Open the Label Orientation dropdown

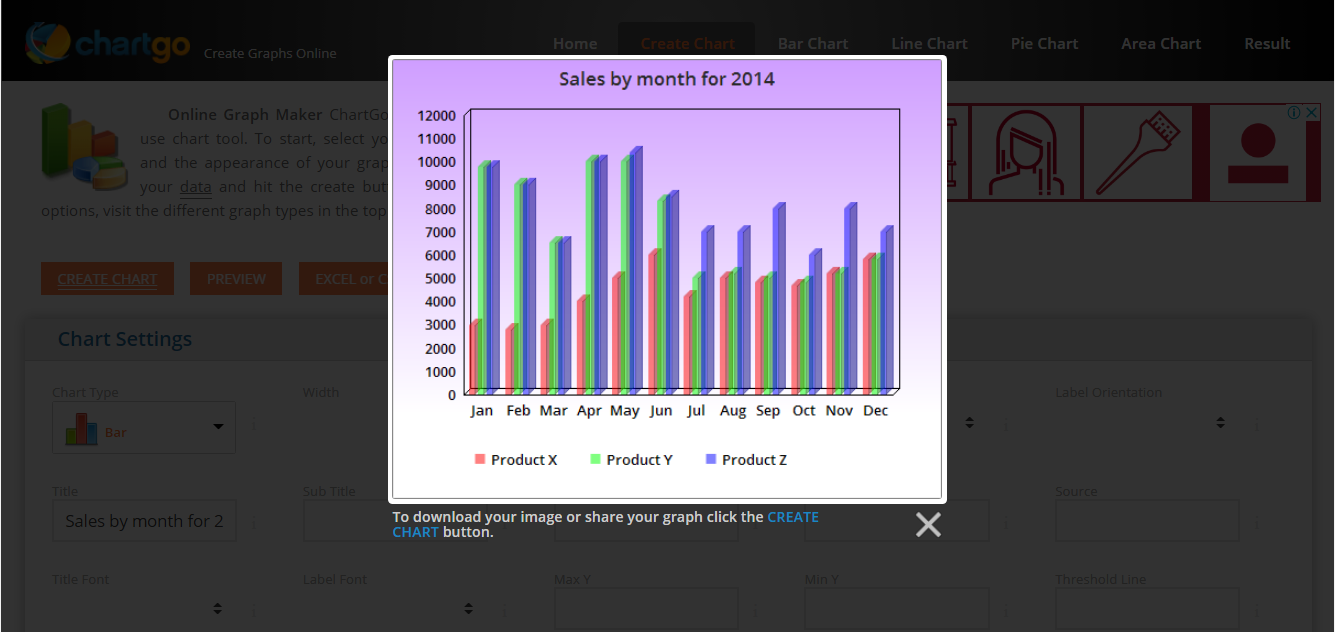[1147, 423]
